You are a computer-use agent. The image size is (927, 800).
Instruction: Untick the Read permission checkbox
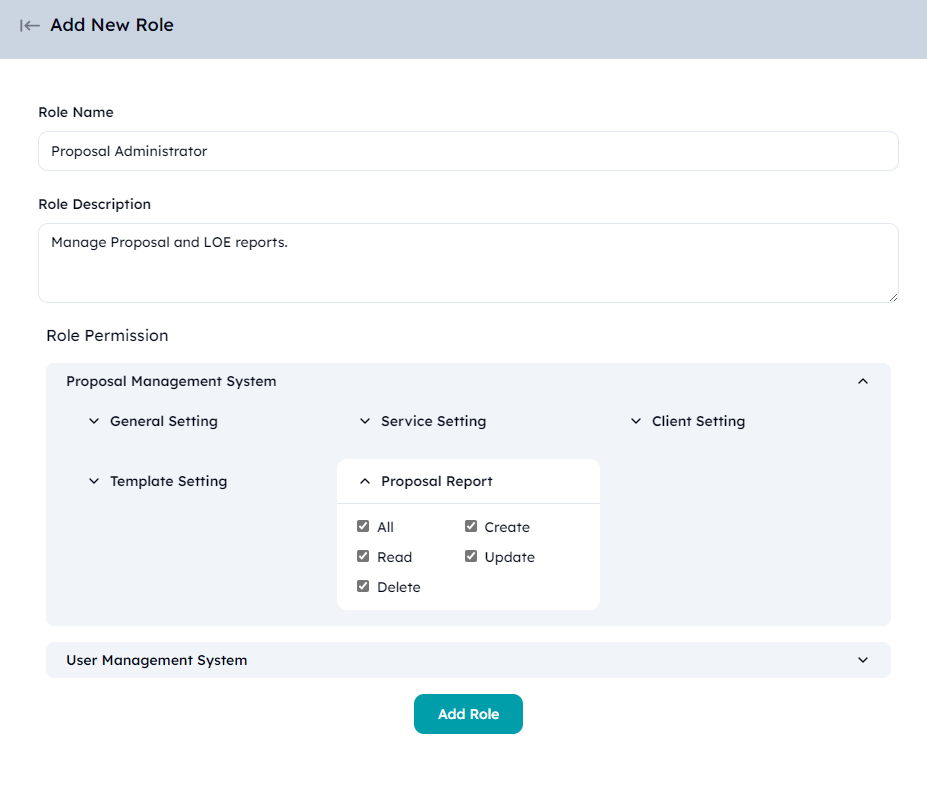pyautogui.click(x=363, y=556)
